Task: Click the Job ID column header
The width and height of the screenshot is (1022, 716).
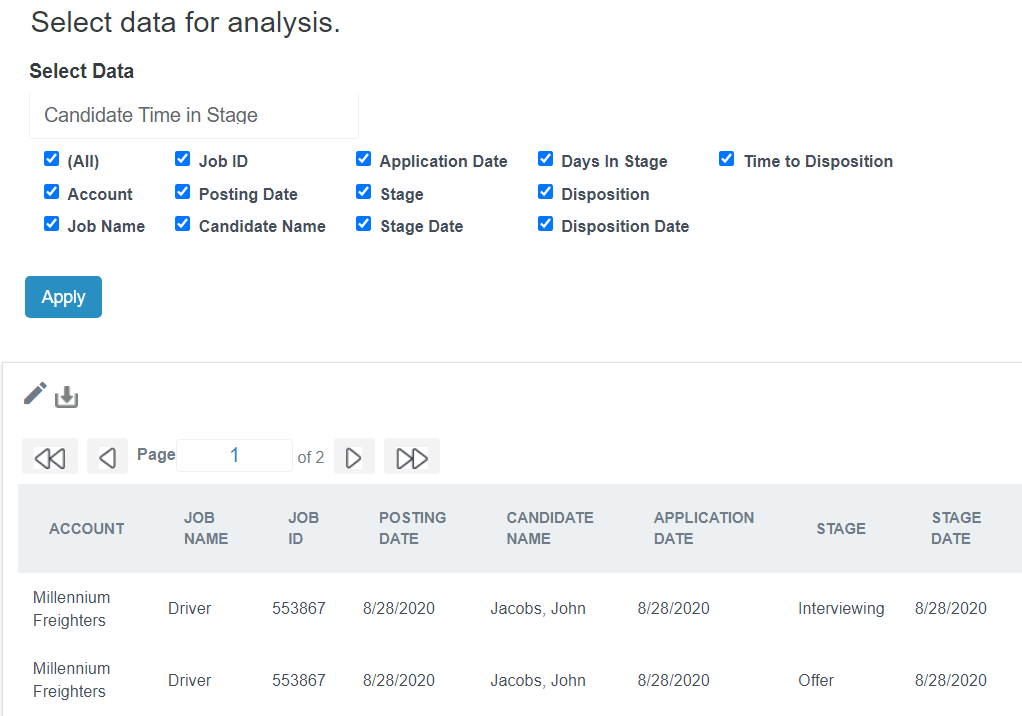Action: pyautogui.click(x=304, y=528)
